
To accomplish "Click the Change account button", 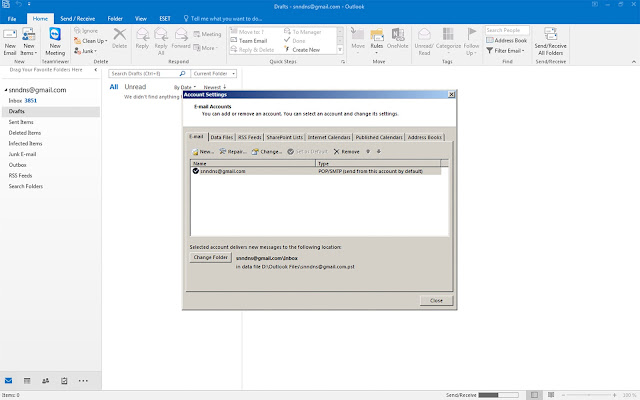I will coord(267,152).
